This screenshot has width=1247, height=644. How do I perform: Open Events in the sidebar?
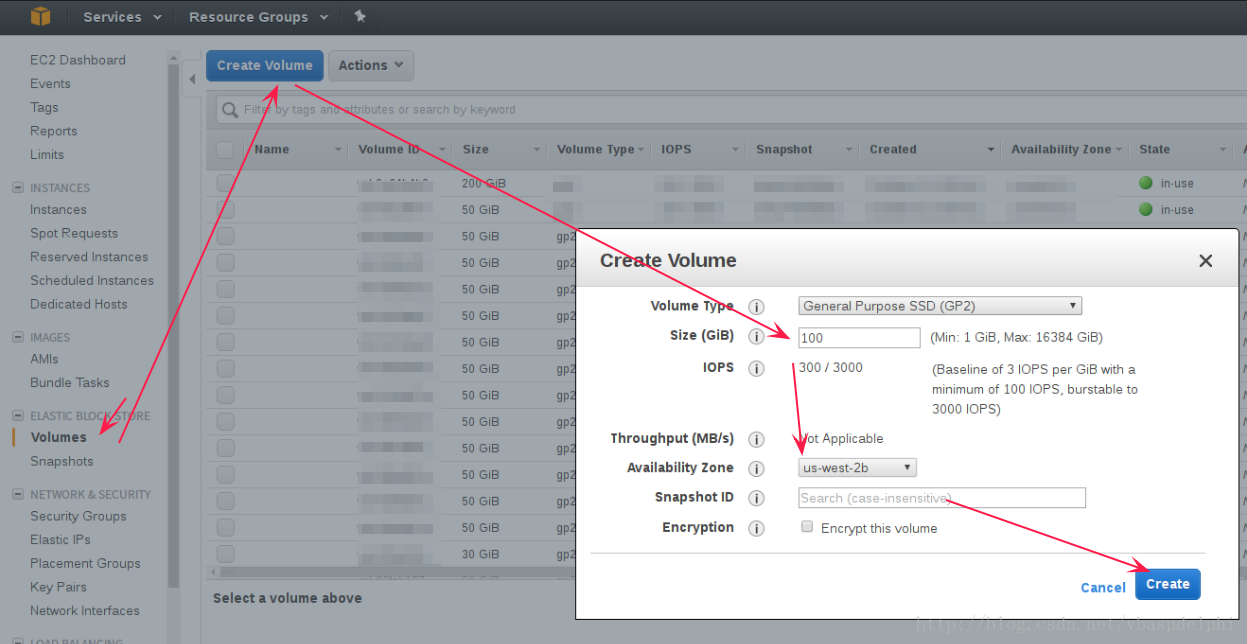coord(50,84)
